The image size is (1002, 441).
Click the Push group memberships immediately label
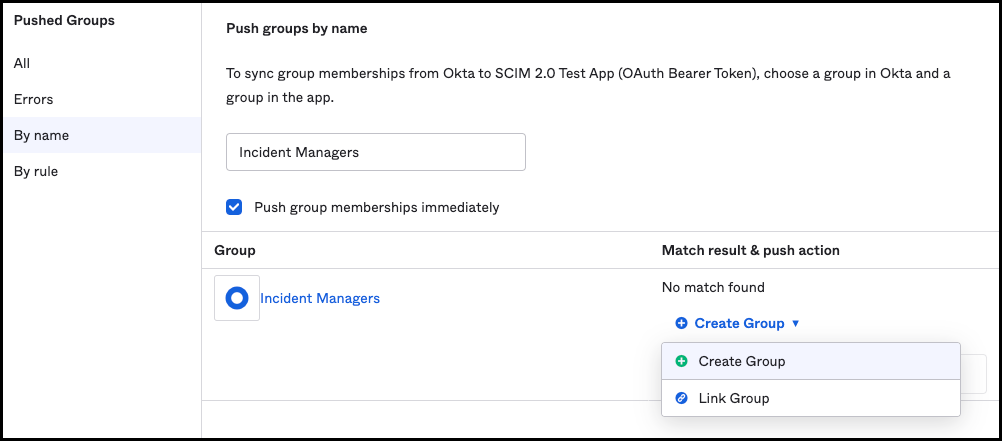(x=376, y=207)
